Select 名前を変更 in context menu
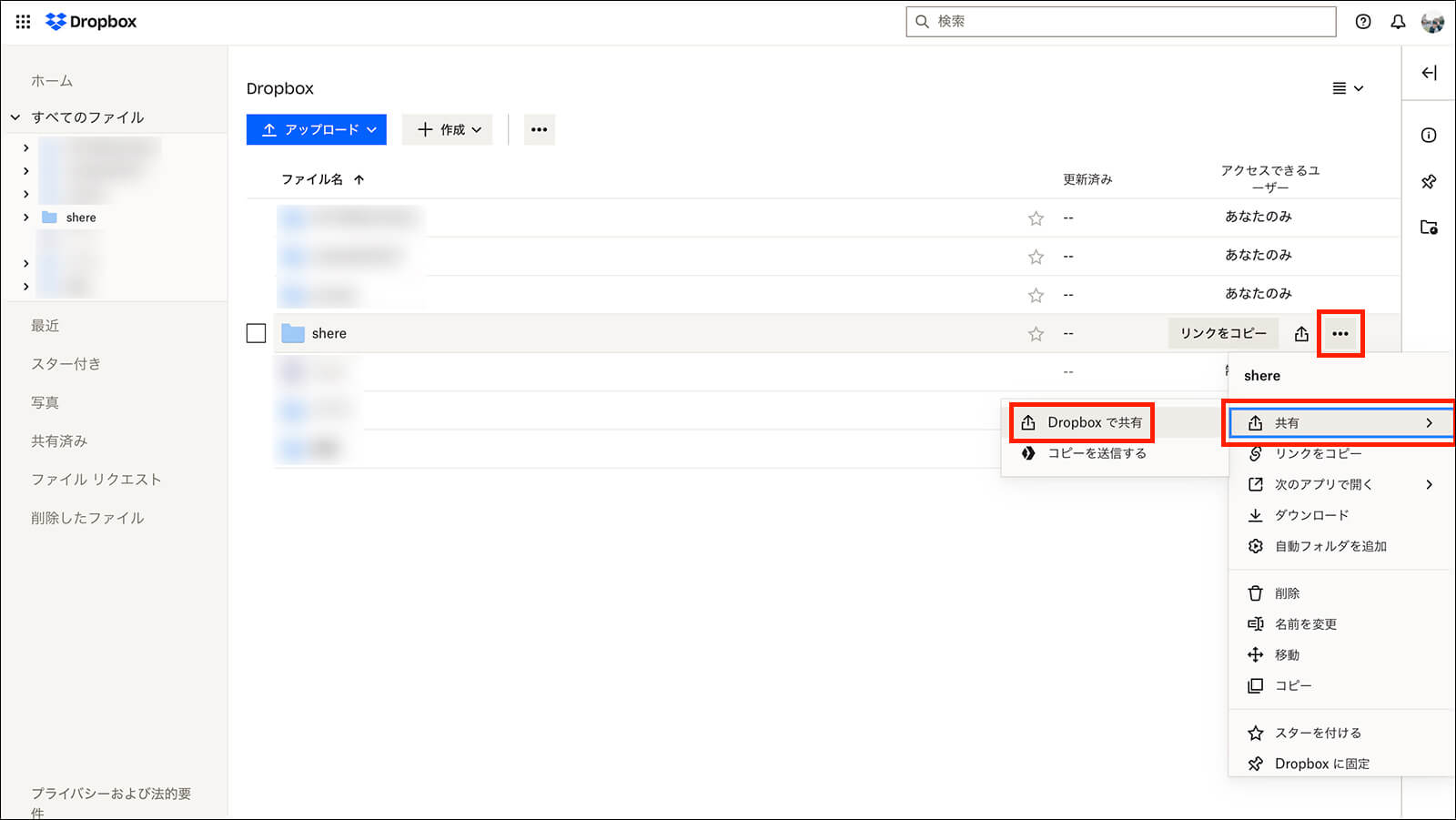Screen dimensions: 1456x820 [x=1341, y=624]
